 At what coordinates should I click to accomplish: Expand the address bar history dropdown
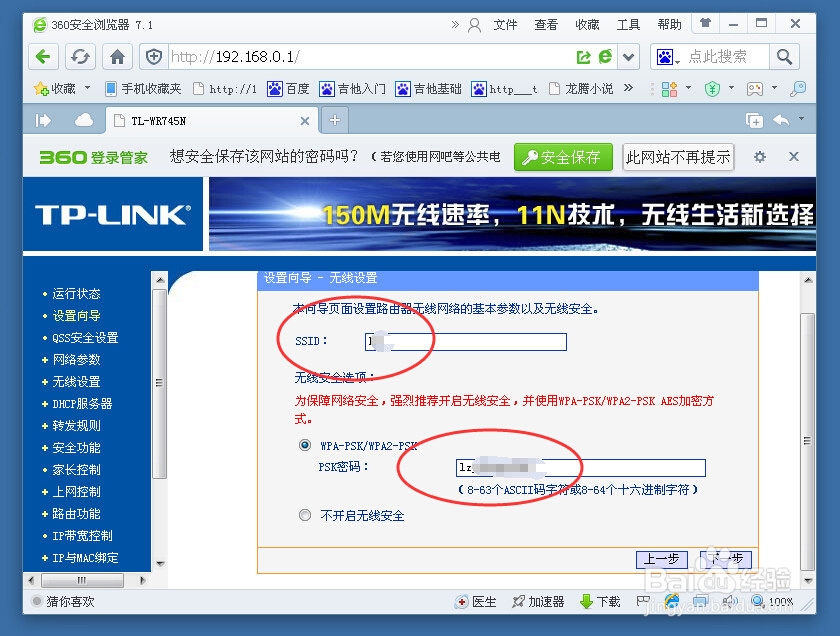click(629, 57)
